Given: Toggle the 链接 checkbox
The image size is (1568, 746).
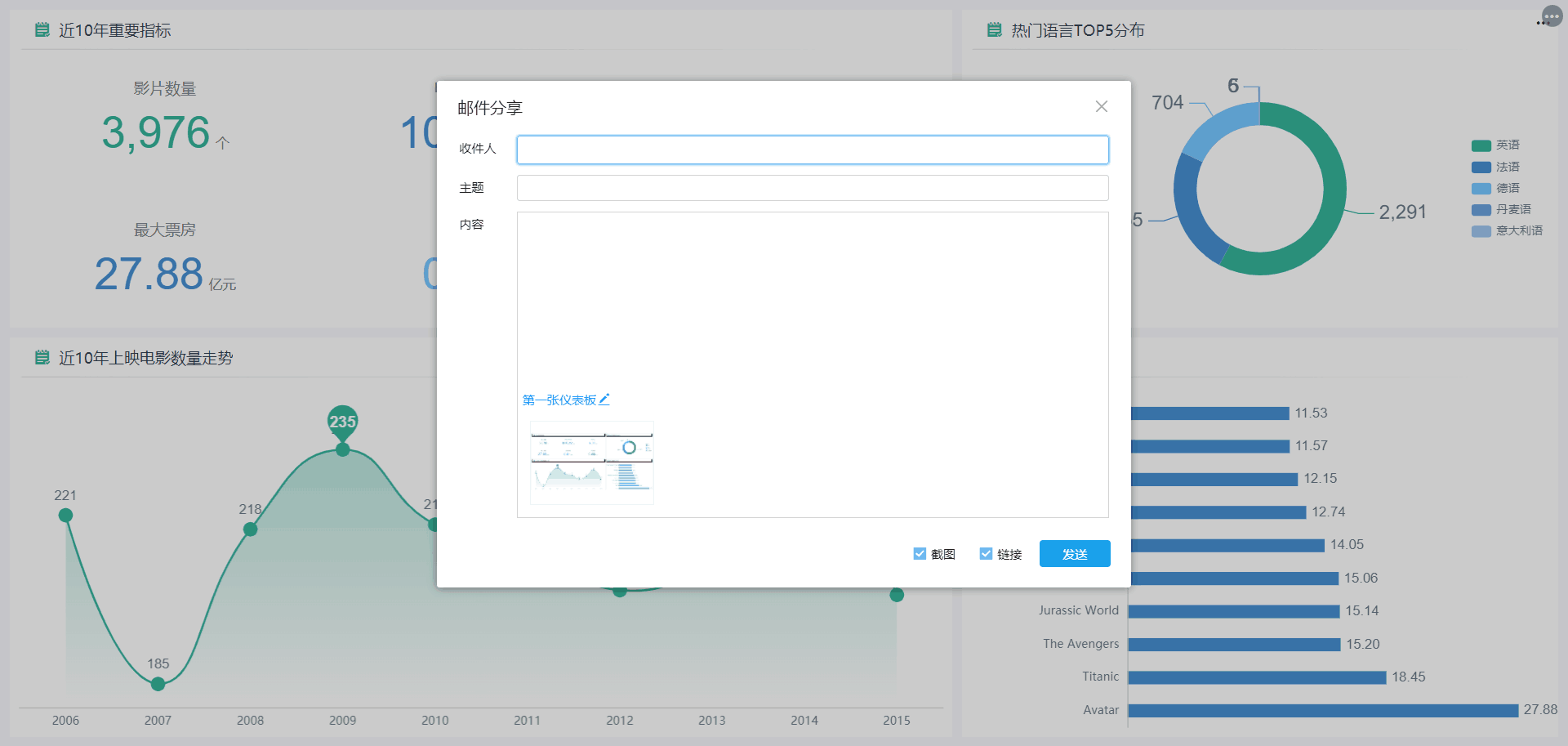Looking at the screenshot, I should (986, 554).
